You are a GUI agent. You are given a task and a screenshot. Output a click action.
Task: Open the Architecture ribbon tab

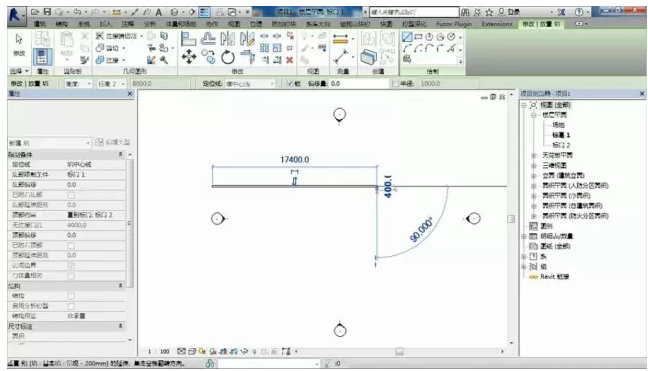40,24
